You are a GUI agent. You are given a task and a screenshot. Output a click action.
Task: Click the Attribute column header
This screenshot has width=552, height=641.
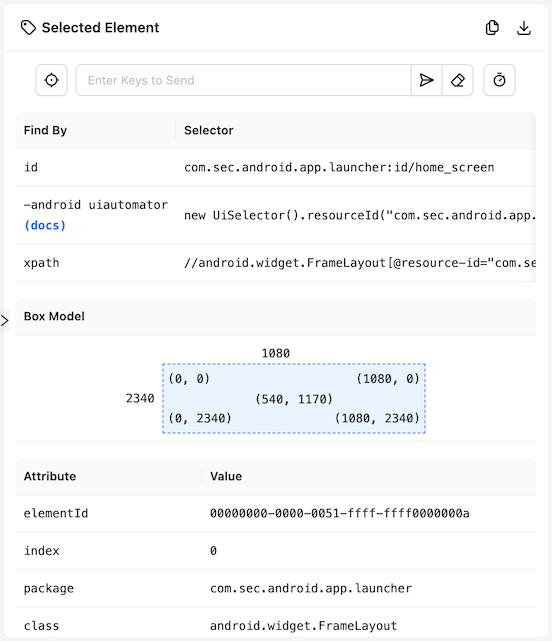[x=50, y=476]
